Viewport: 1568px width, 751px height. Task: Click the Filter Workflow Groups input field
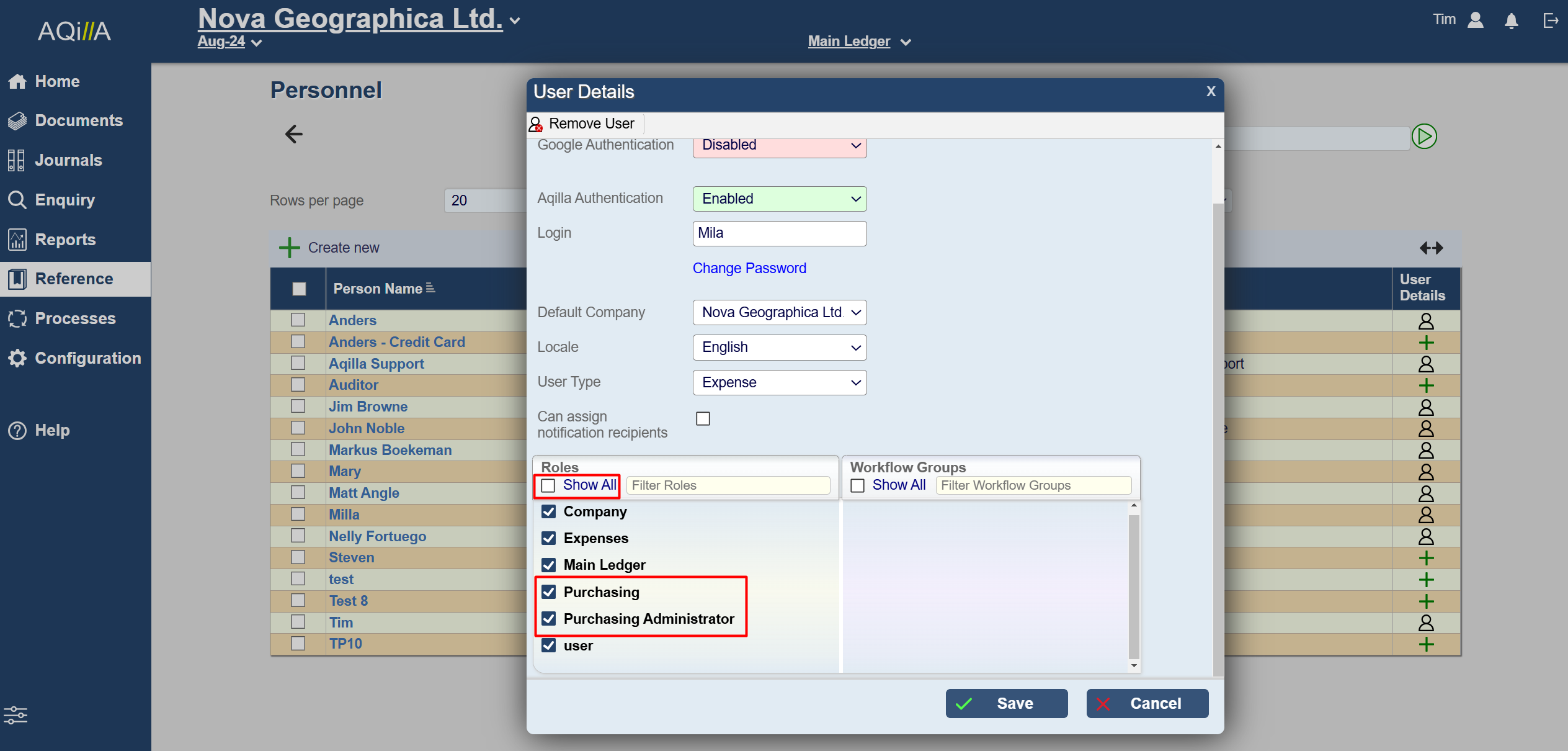click(1033, 485)
